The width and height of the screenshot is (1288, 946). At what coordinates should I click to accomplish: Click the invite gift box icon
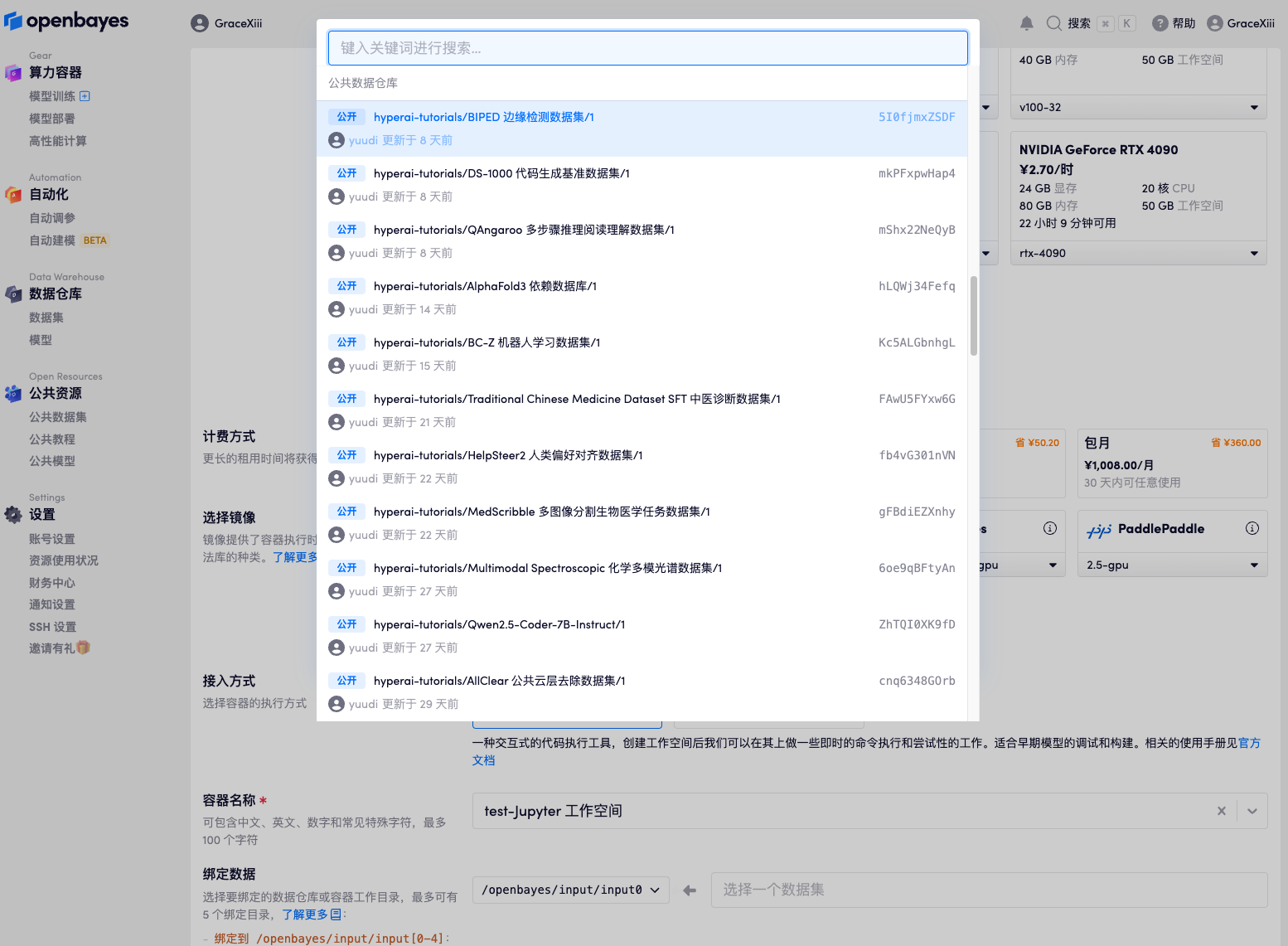click(83, 648)
